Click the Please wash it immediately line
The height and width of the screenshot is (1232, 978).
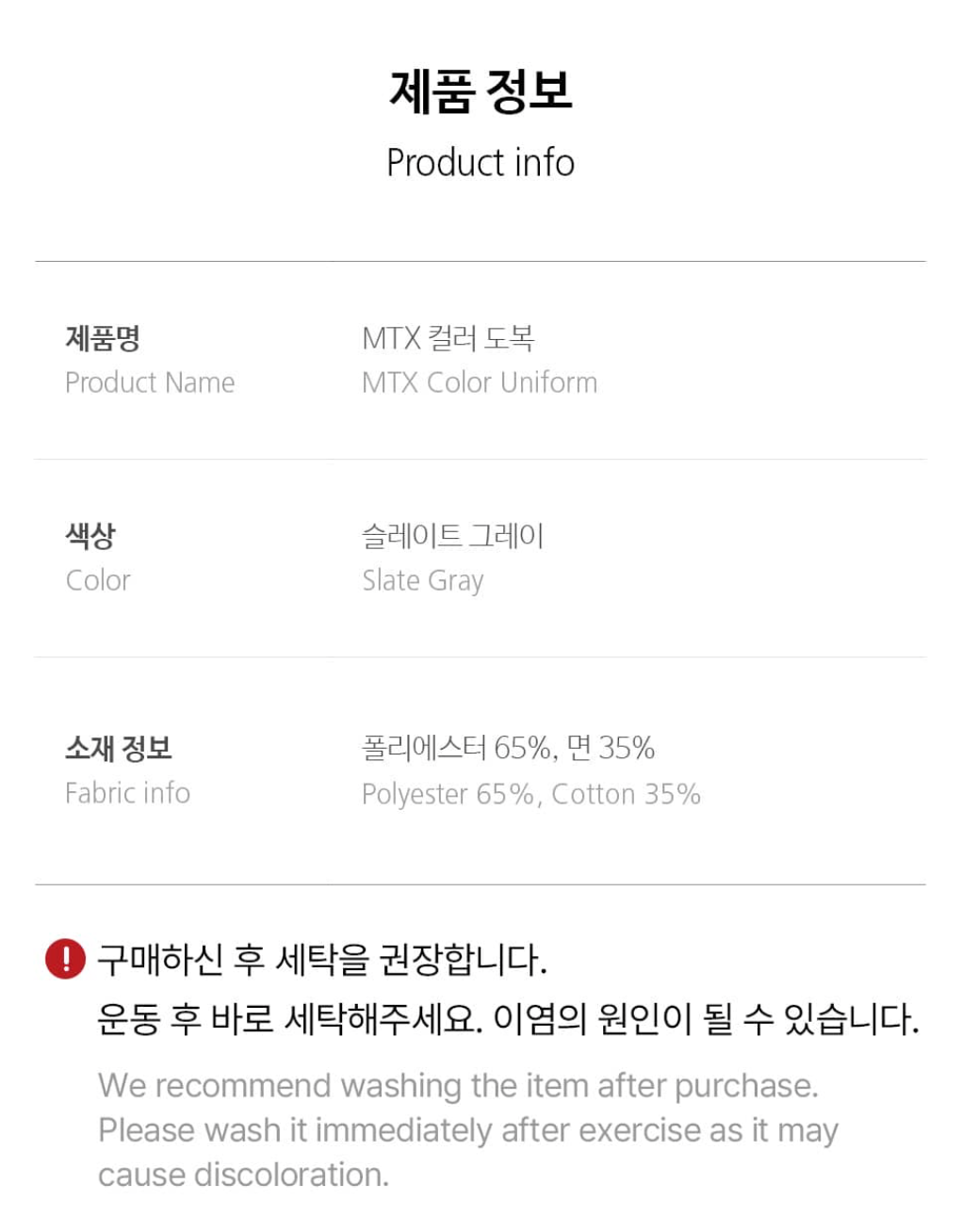tap(468, 1130)
